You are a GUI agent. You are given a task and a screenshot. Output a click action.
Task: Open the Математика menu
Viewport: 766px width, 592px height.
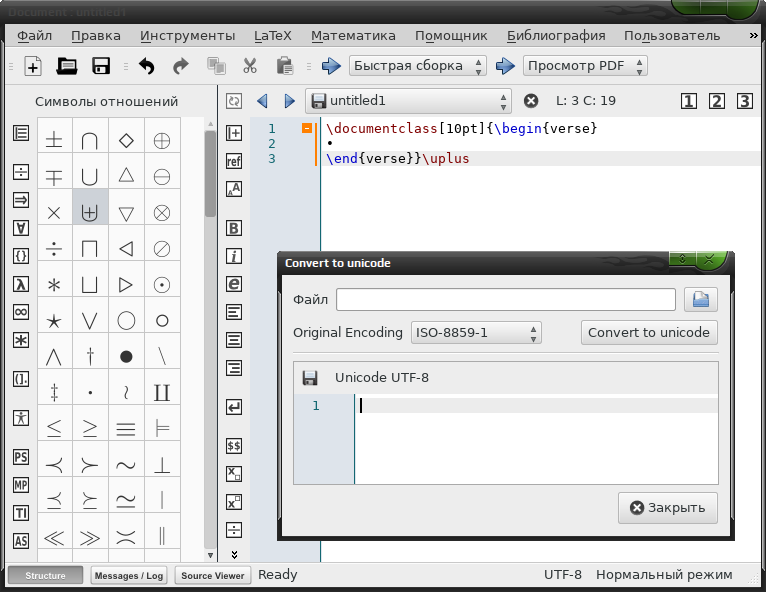pyautogui.click(x=353, y=36)
